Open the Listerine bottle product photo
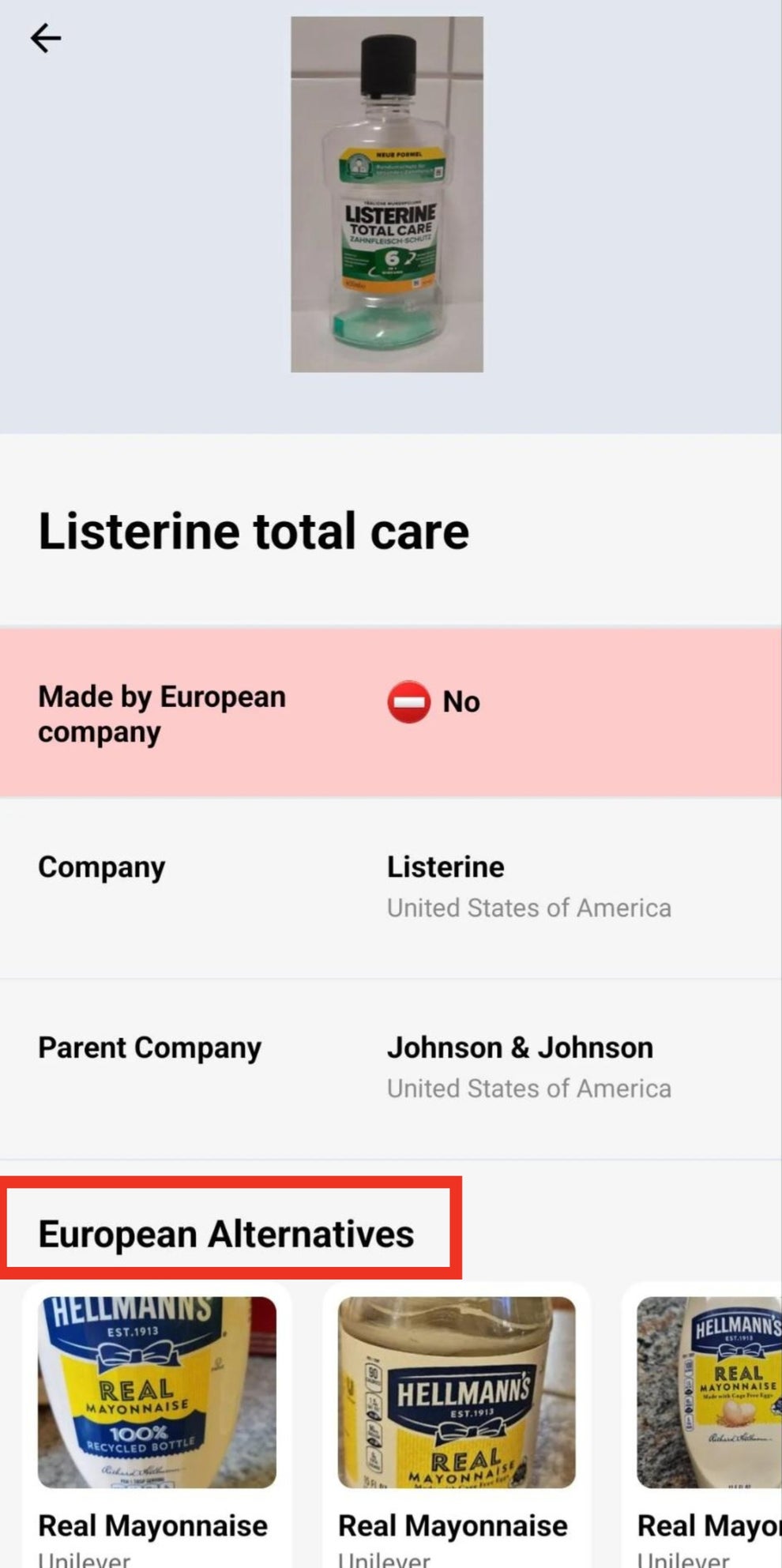 (387, 194)
